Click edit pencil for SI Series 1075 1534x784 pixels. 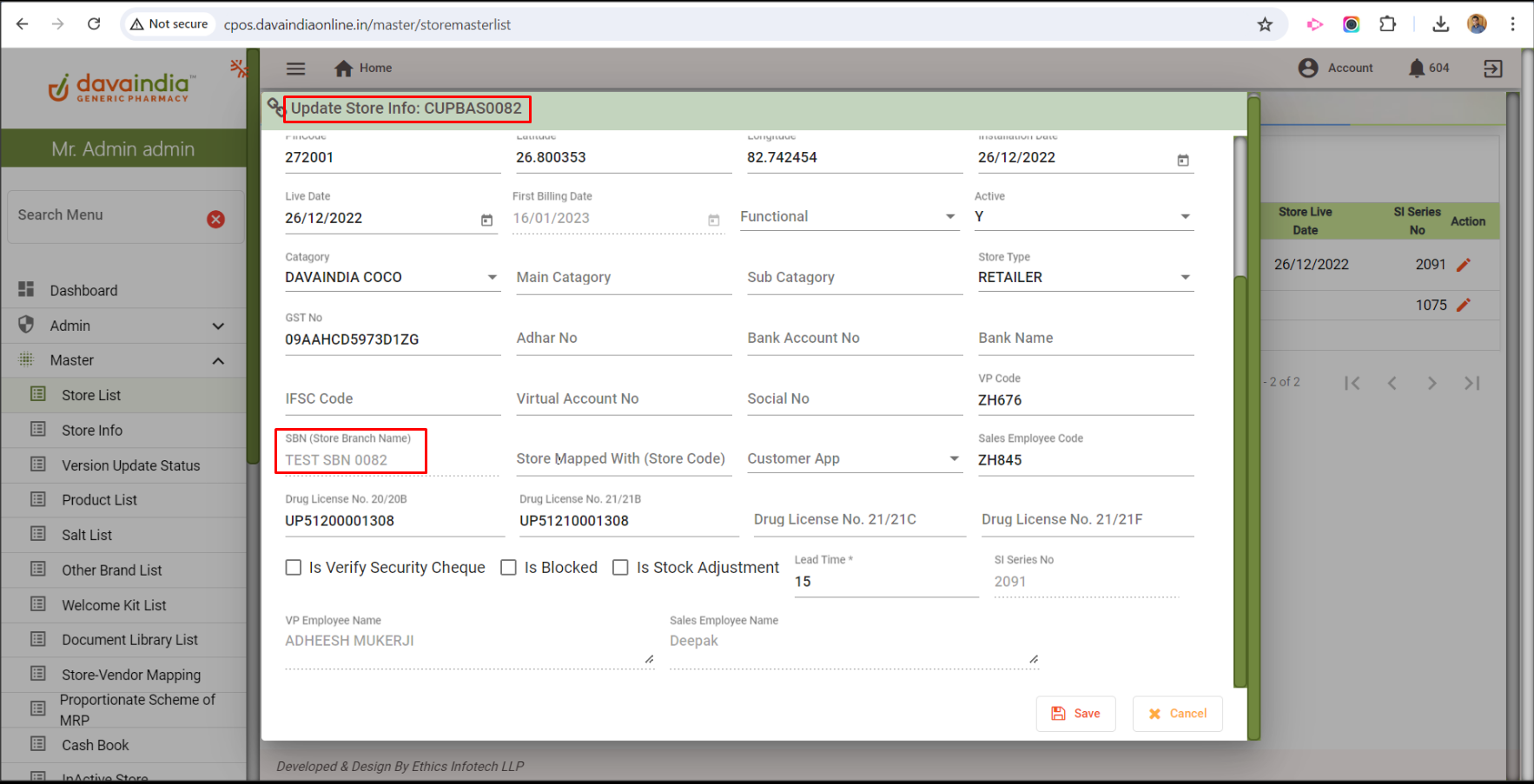click(x=1464, y=305)
